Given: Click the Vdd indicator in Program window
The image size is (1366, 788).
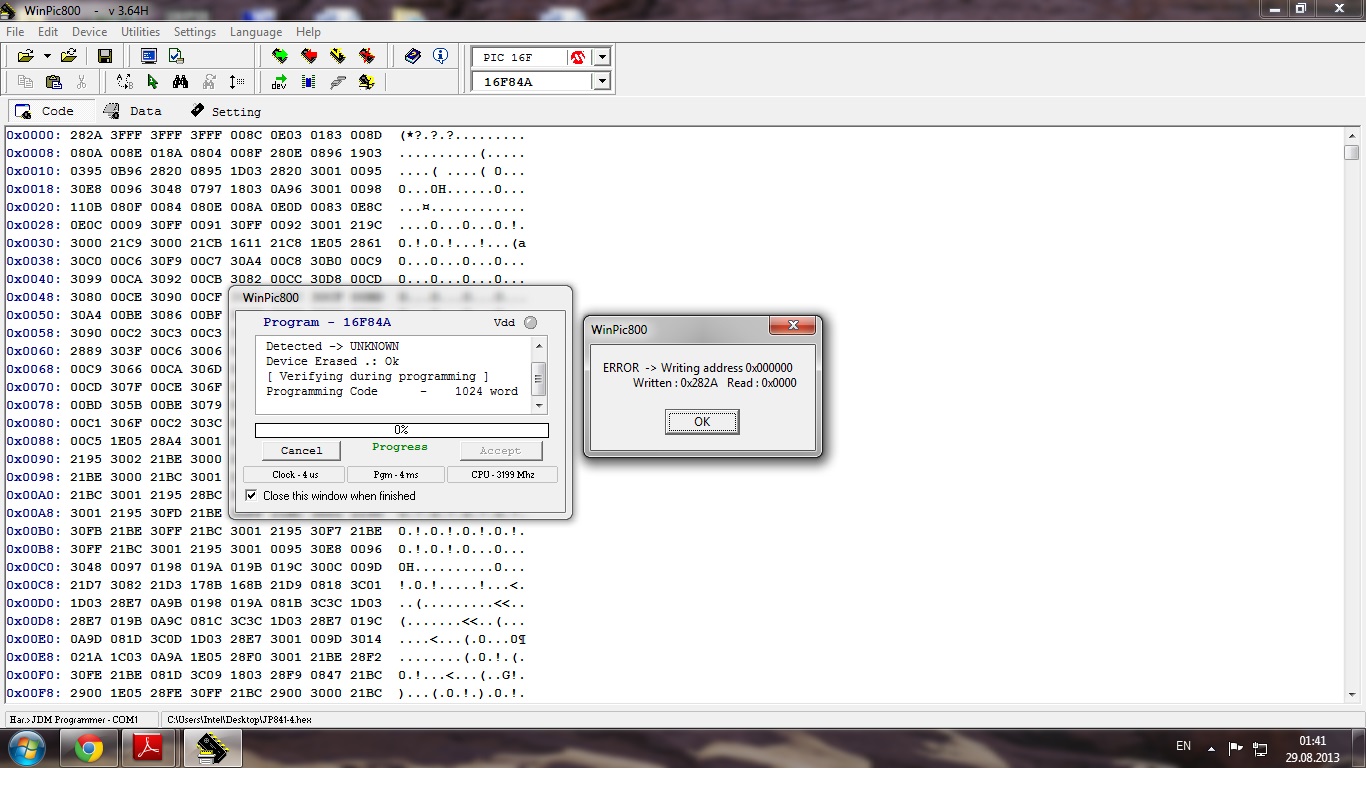Looking at the screenshot, I should coord(530,322).
